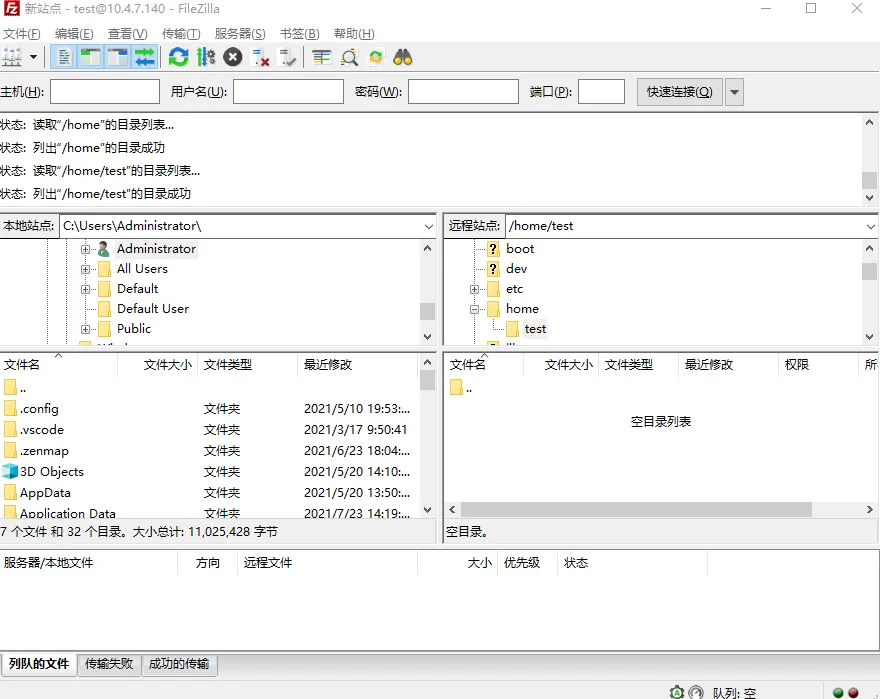Image resolution: width=880 pixels, height=699 pixels.
Task: Focus the 密码 password field
Action: point(463,92)
